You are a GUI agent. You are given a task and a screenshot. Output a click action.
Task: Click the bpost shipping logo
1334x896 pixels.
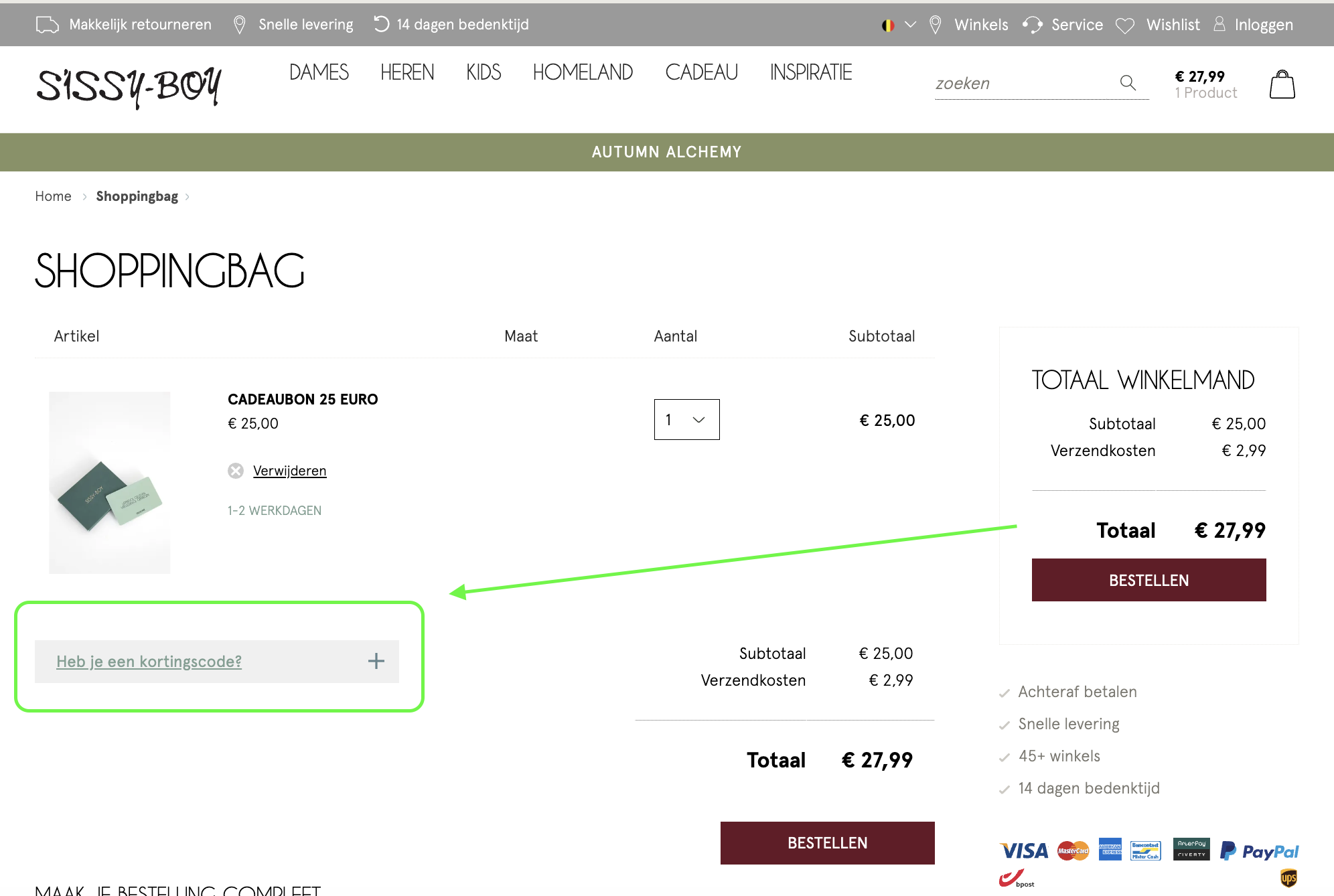pyautogui.click(x=1016, y=879)
